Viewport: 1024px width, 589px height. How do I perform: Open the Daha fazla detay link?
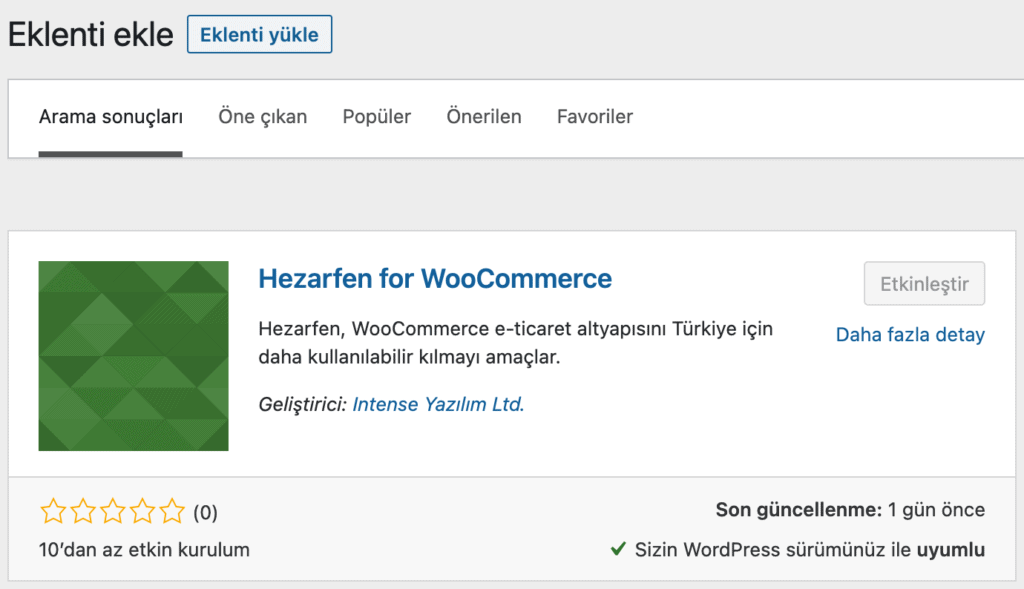[x=910, y=334]
